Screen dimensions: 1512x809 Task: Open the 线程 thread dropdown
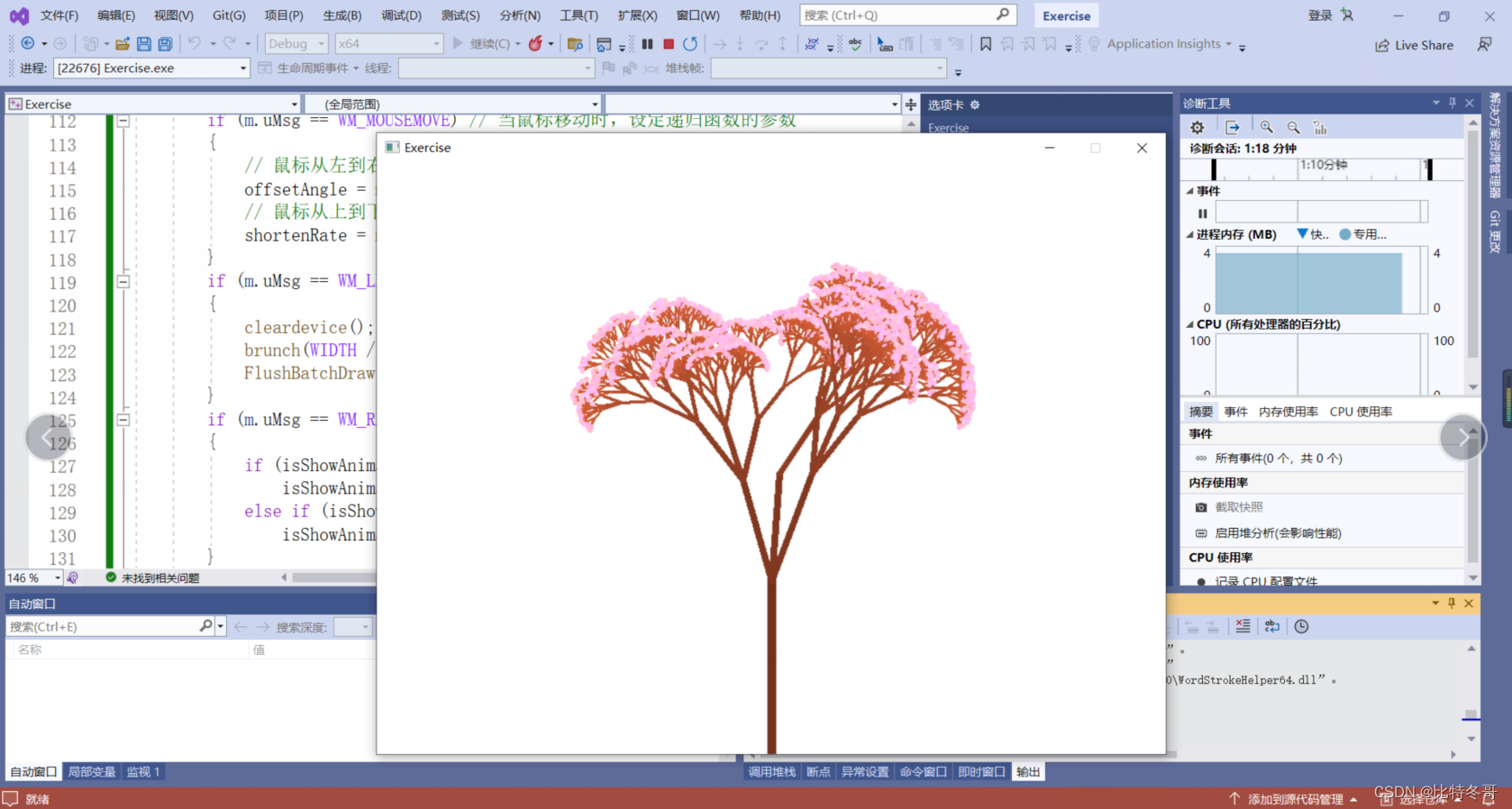tap(496, 68)
